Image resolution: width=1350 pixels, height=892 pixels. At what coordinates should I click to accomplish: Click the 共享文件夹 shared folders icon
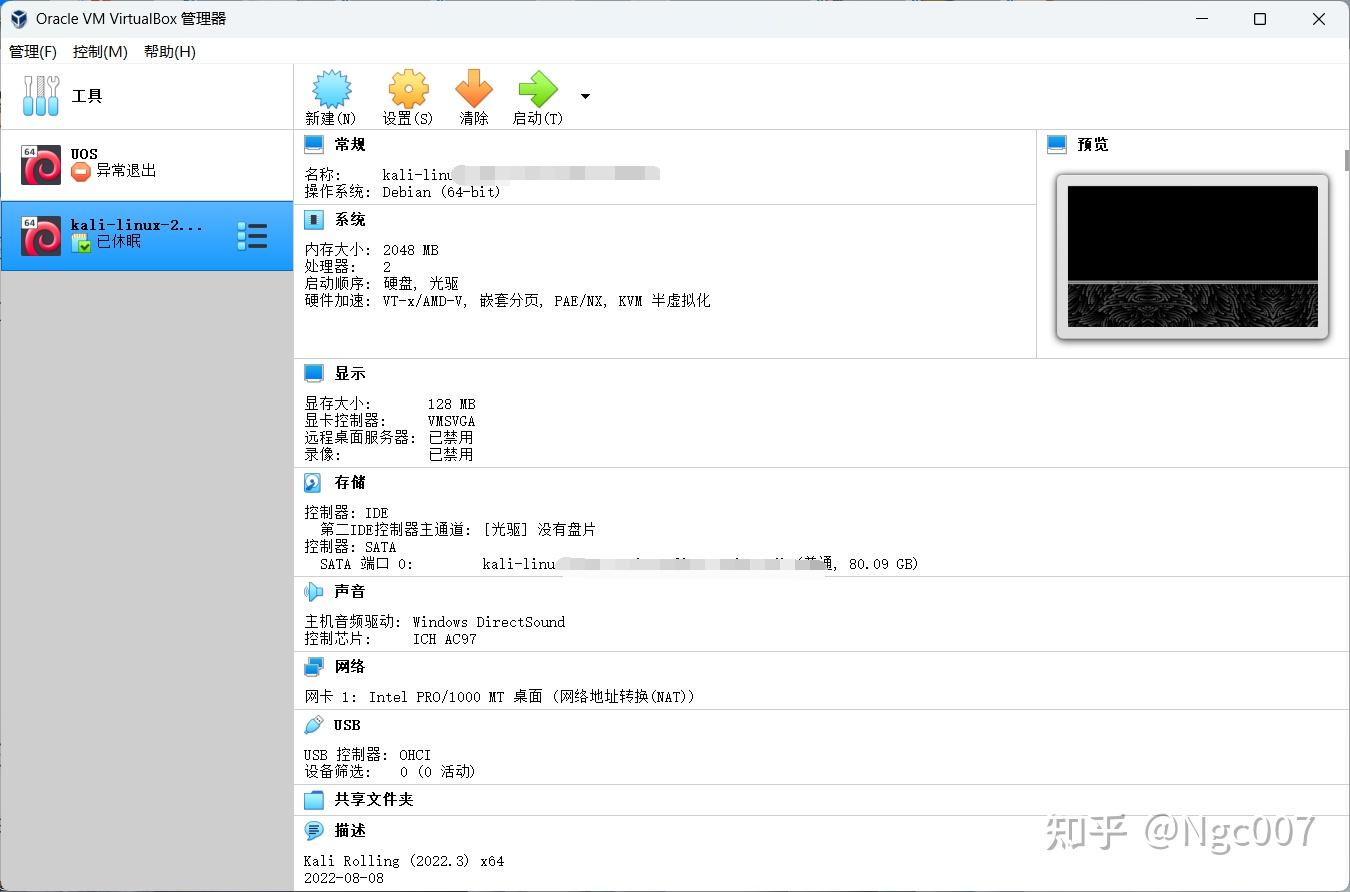[313, 799]
